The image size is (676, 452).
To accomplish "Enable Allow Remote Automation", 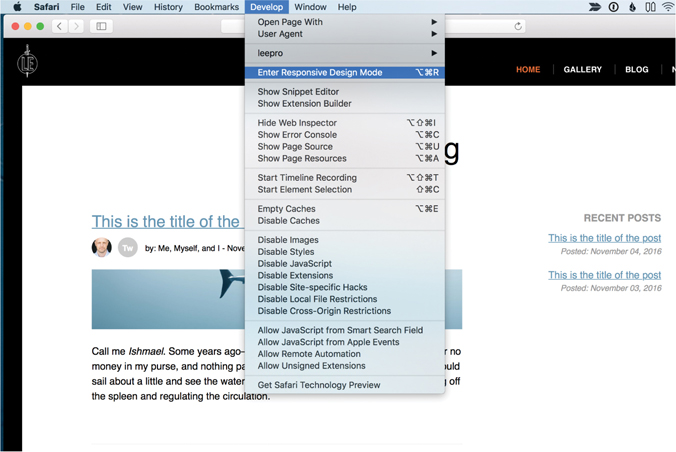I will [308, 354].
